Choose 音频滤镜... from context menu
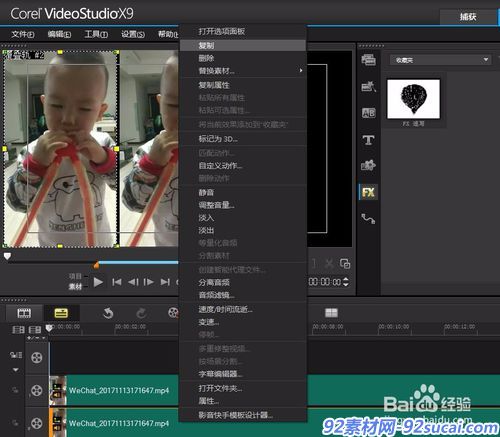The height and width of the screenshot is (437, 500). pyautogui.click(x=243, y=295)
